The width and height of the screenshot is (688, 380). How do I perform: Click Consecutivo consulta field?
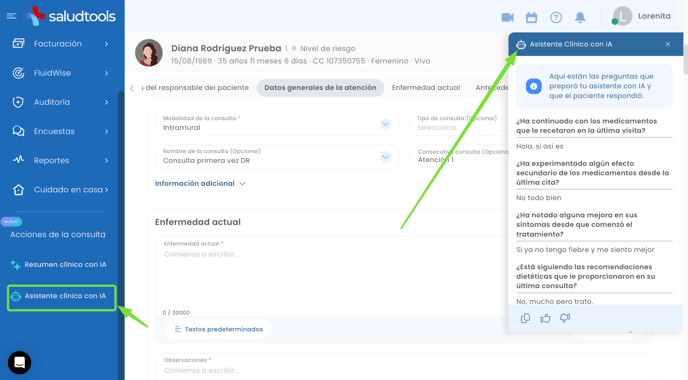(459, 156)
